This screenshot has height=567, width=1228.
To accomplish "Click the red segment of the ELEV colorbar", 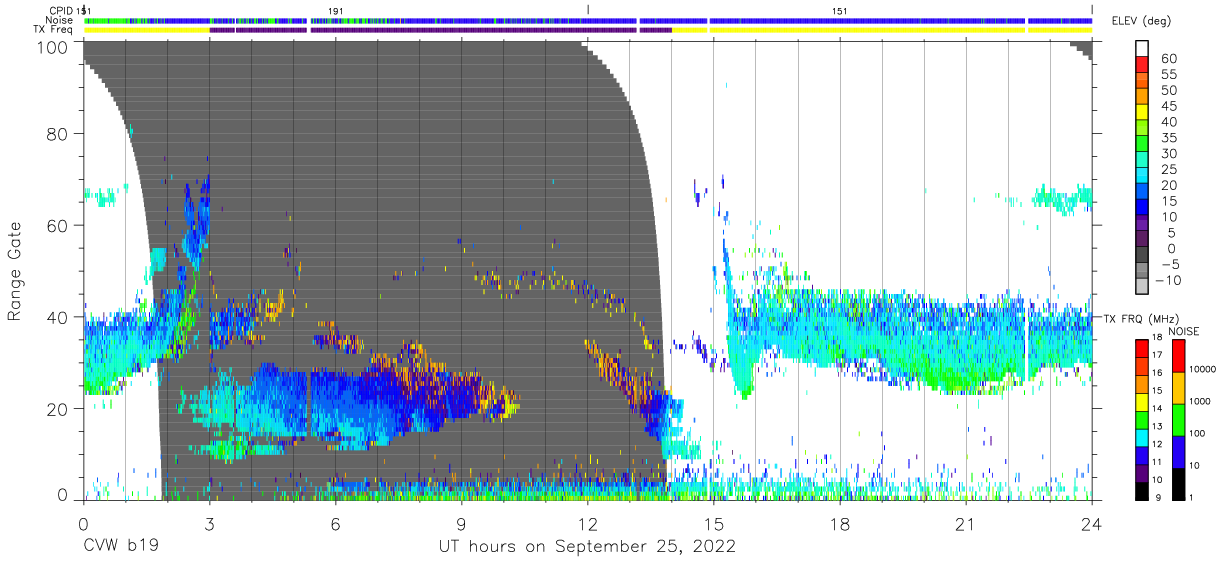I will tap(1142, 66).
